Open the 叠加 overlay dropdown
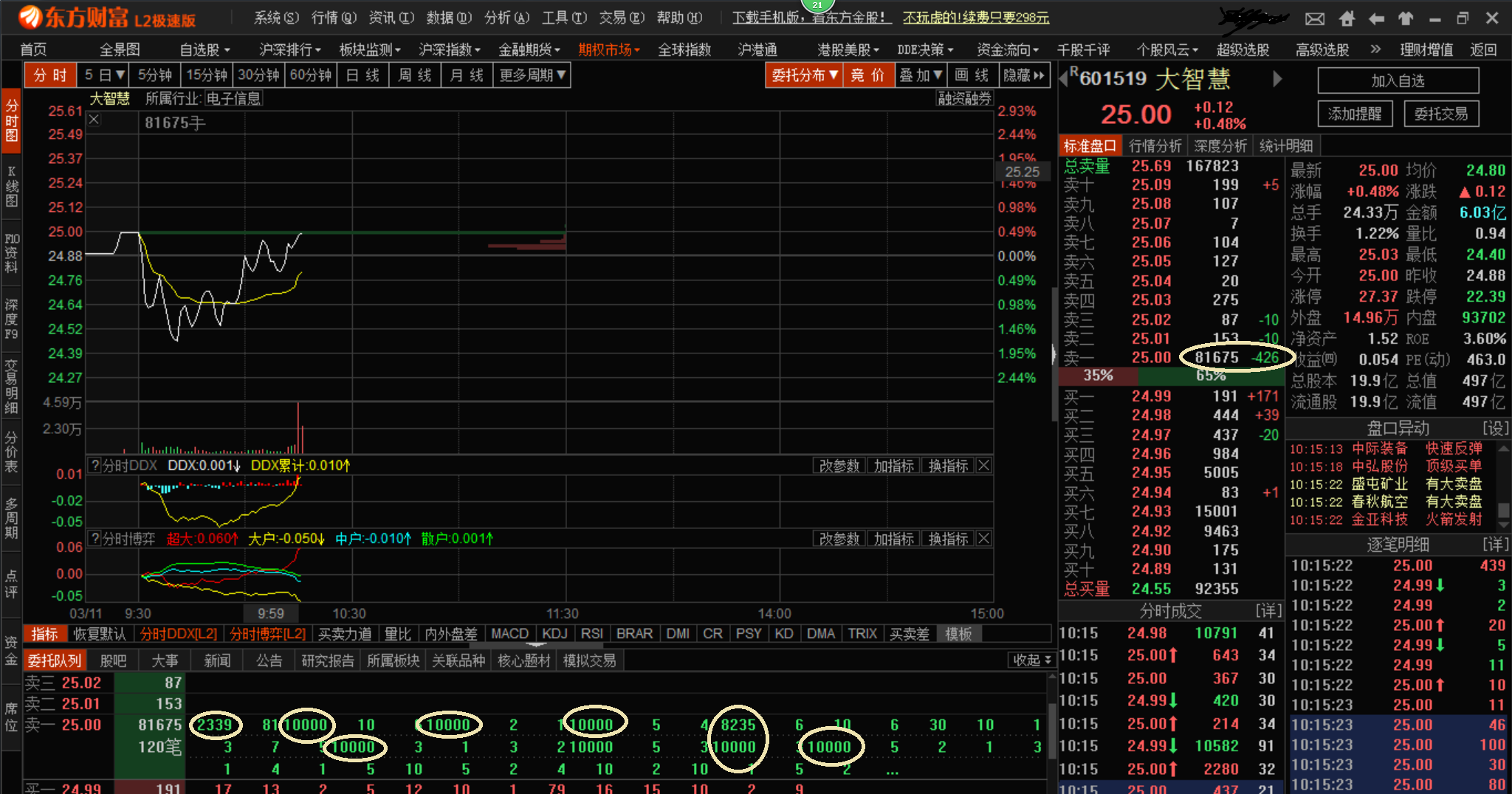This screenshot has height=794, width=1512. (x=921, y=75)
